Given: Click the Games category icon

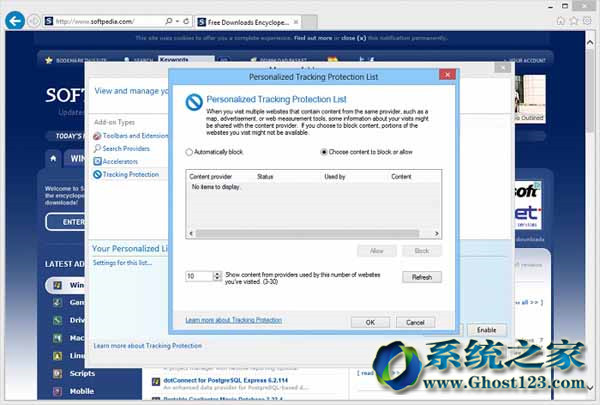Looking at the screenshot, I should (57, 302).
